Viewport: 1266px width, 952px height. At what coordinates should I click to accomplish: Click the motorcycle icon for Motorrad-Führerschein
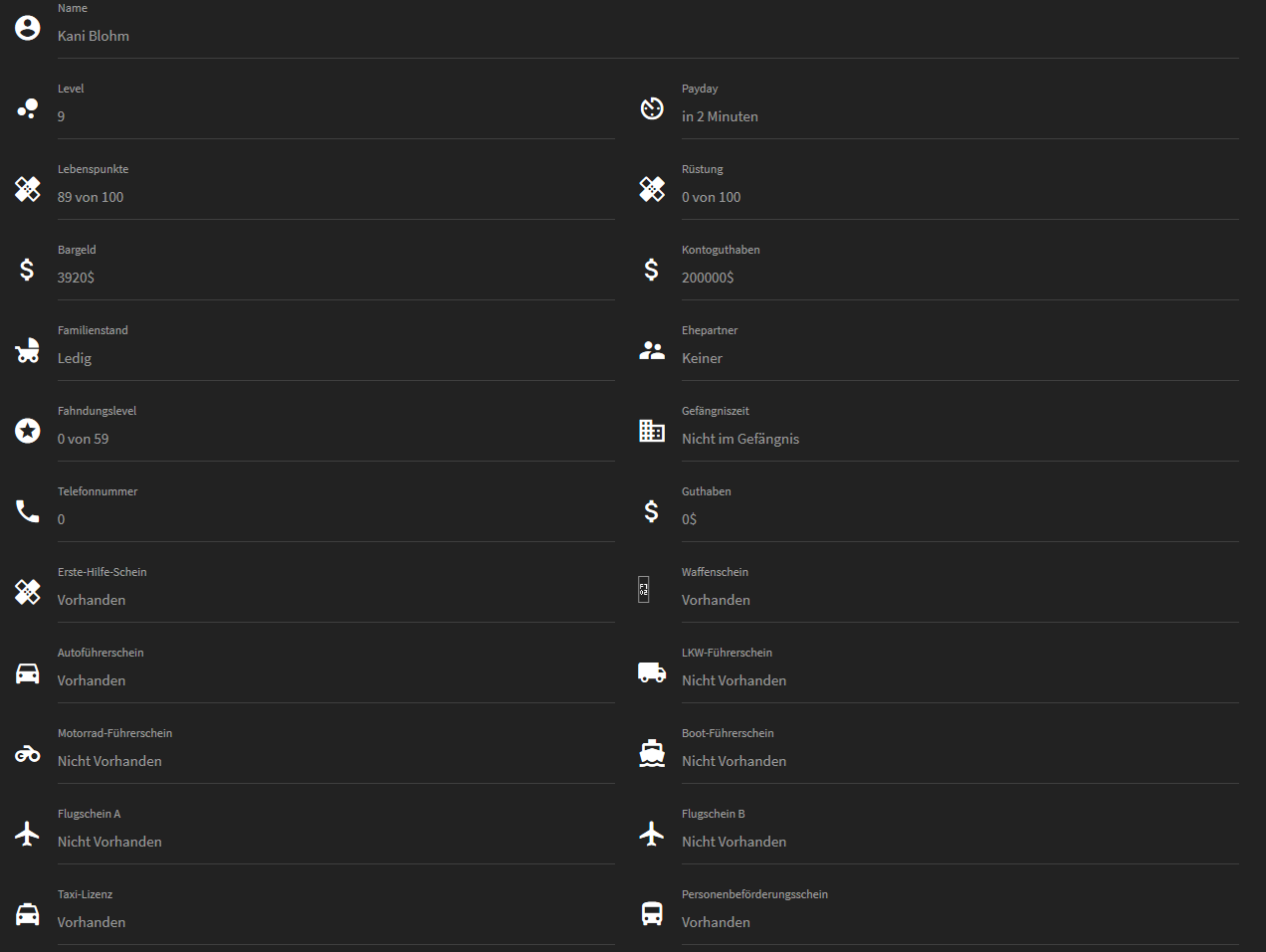coord(28,754)
